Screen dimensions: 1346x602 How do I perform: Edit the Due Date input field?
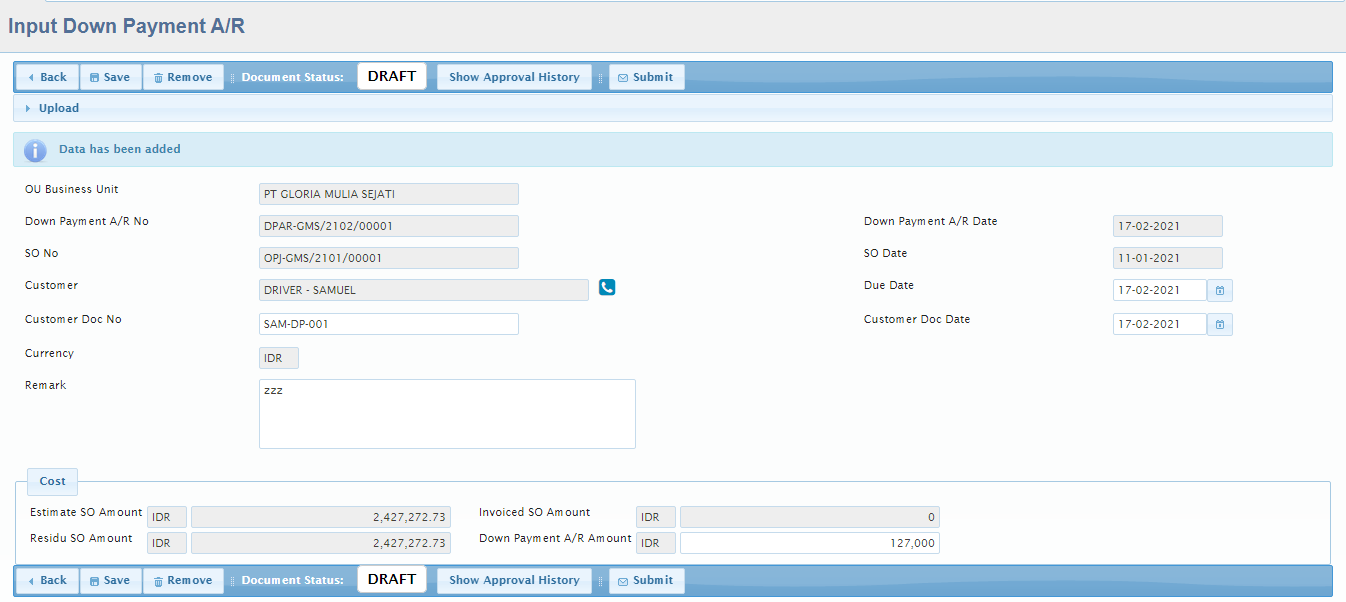[x=1160, y=290]
